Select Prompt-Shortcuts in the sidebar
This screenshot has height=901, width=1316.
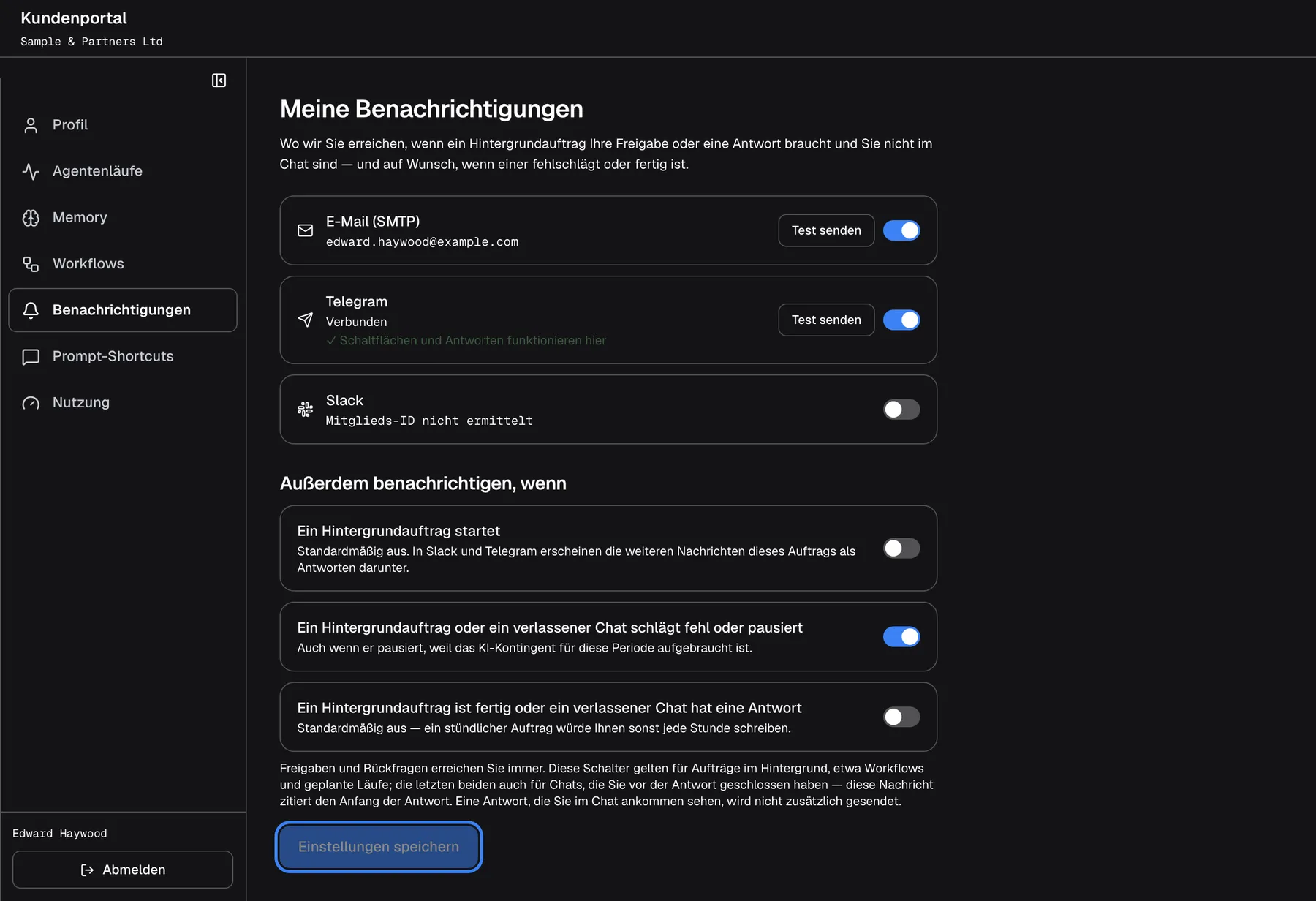click(123, 356)
